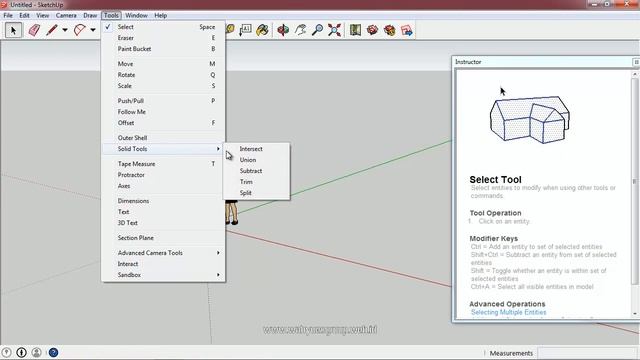Click the house illustration in Instructor
This screenshot has height=360, width=640.
click(529, 120)
